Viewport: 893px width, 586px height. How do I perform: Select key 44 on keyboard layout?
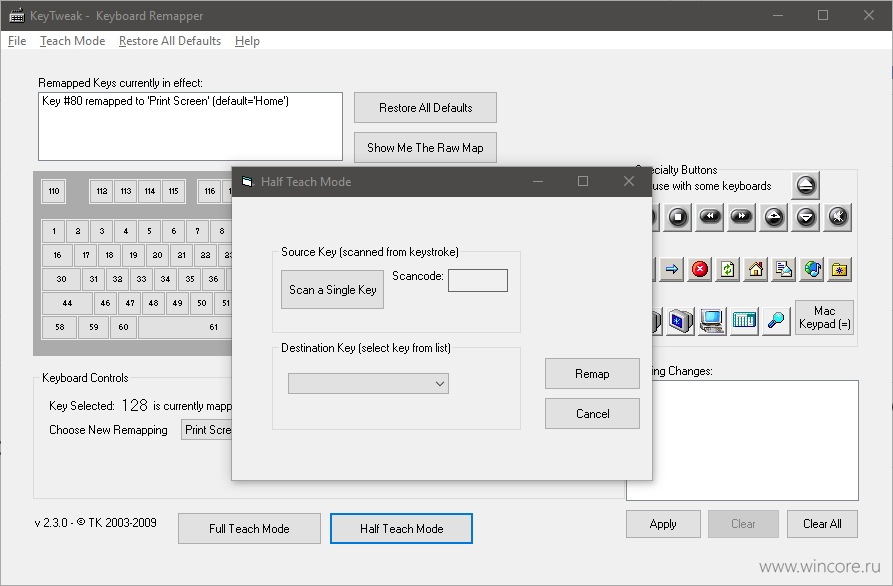(67, 303)
